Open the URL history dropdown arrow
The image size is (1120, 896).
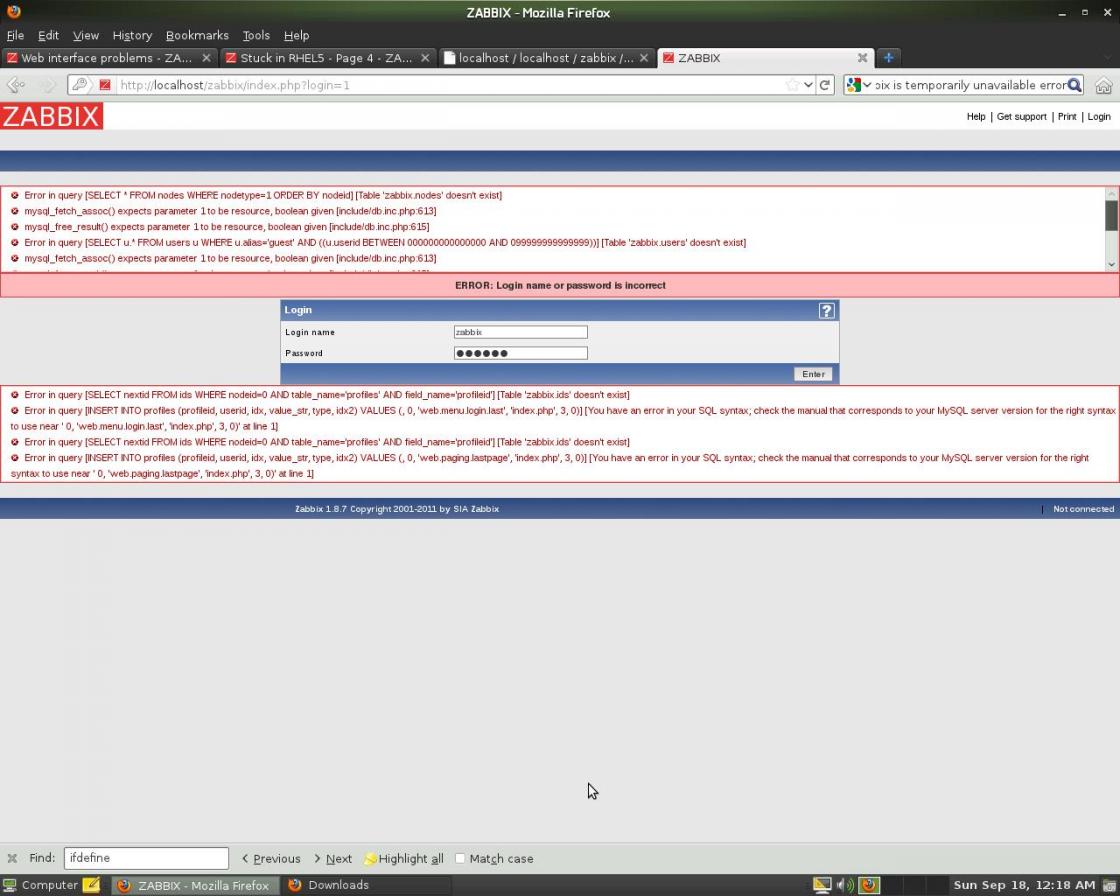point(808,85)
